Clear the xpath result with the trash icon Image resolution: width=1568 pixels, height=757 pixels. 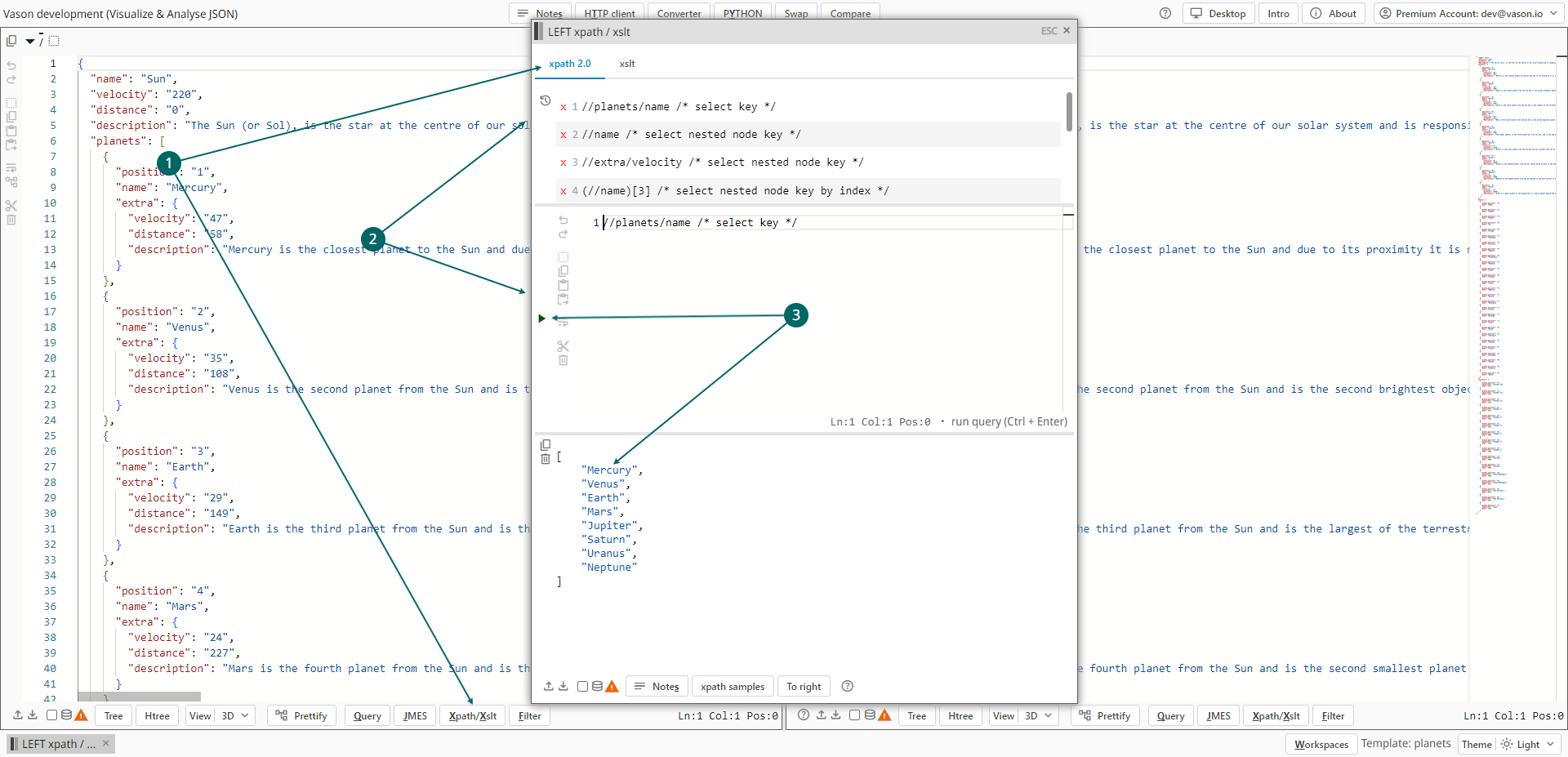[546, 459]
